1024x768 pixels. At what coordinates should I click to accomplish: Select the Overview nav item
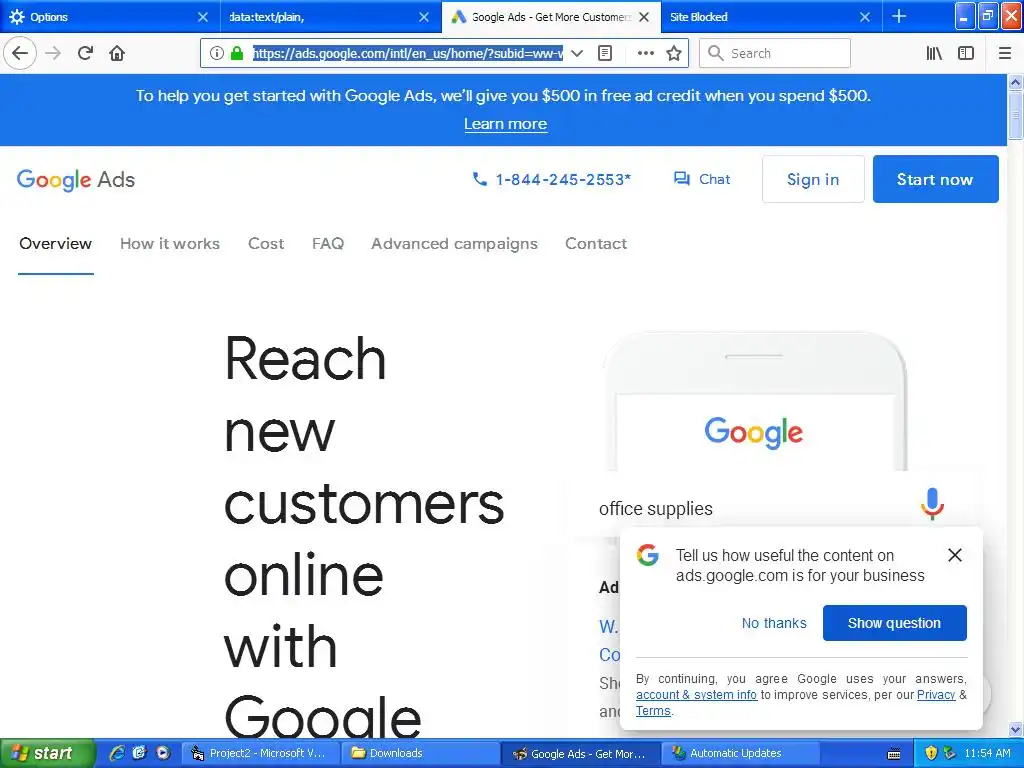coord(56,244)
